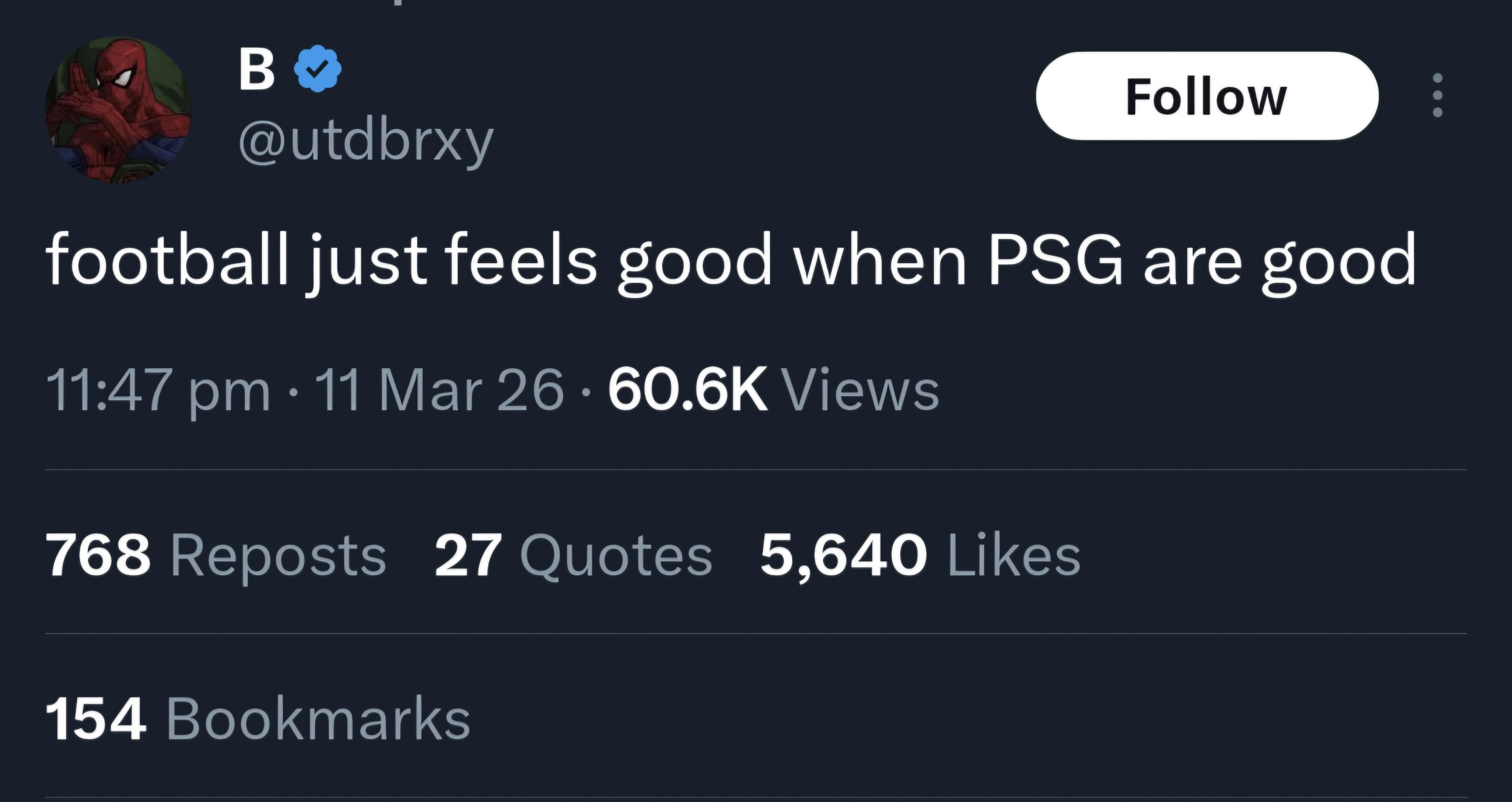The image size is (1512, 802).
Task: Click the blue verified badge
Action: [x=317, y=69]
